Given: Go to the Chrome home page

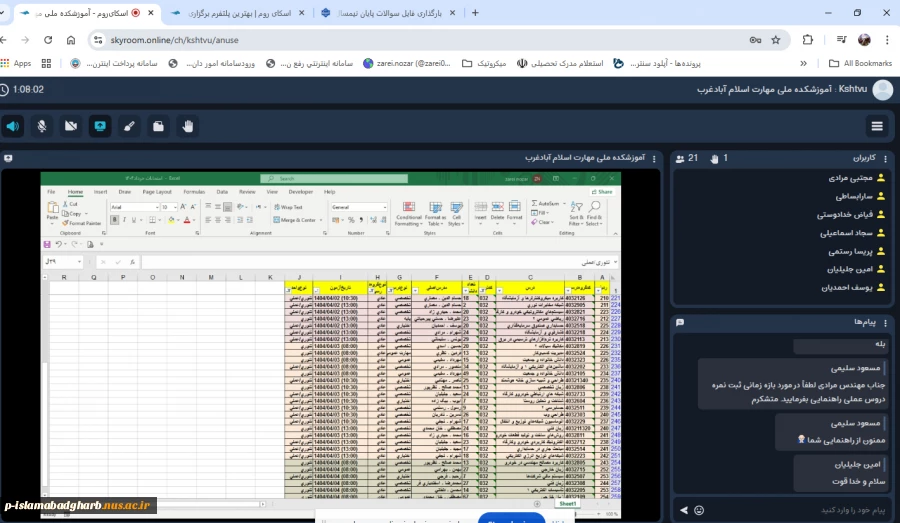Looking at the screenshot, I should [x=71, y=40].
